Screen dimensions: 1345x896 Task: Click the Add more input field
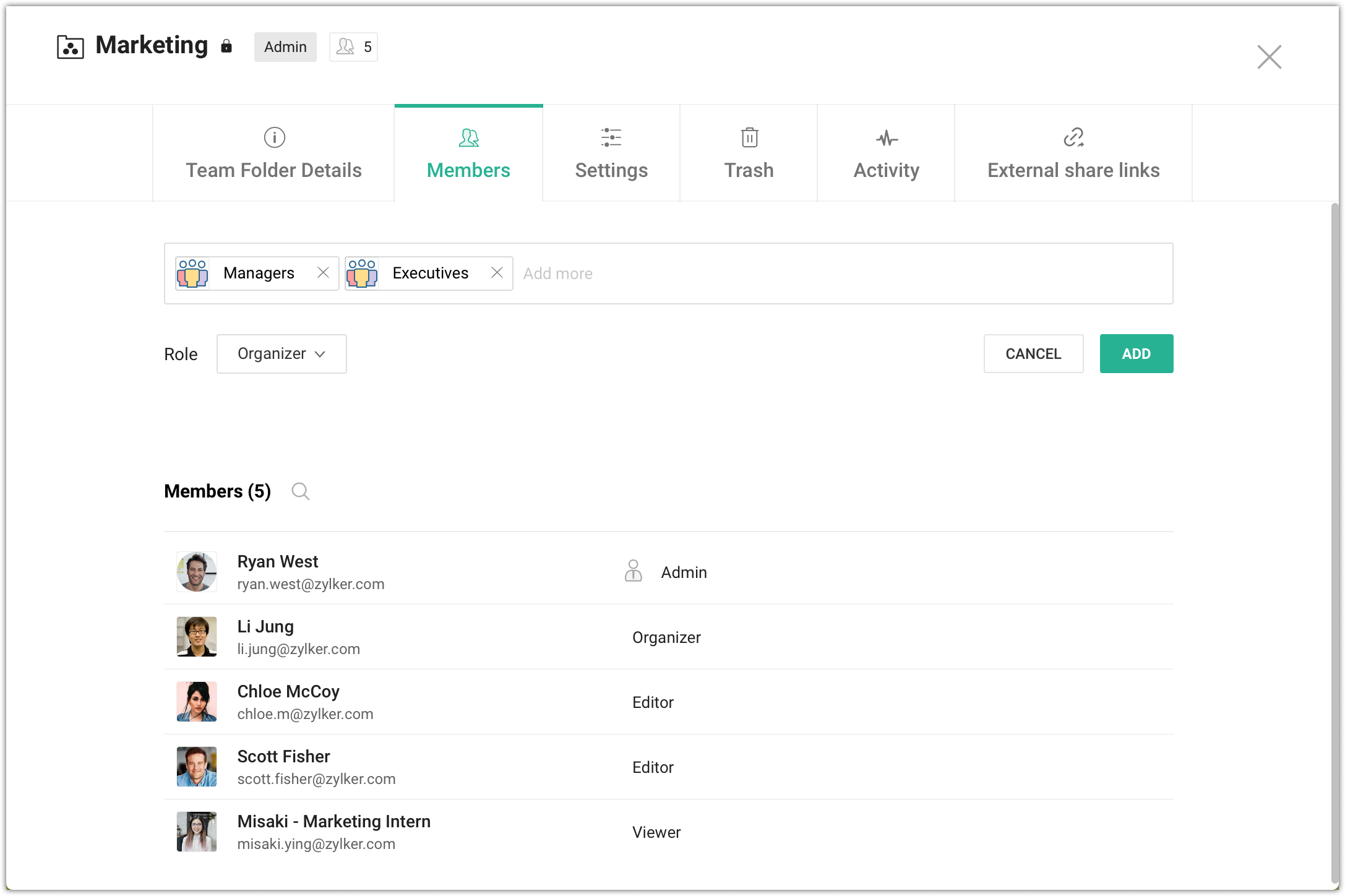841,274
